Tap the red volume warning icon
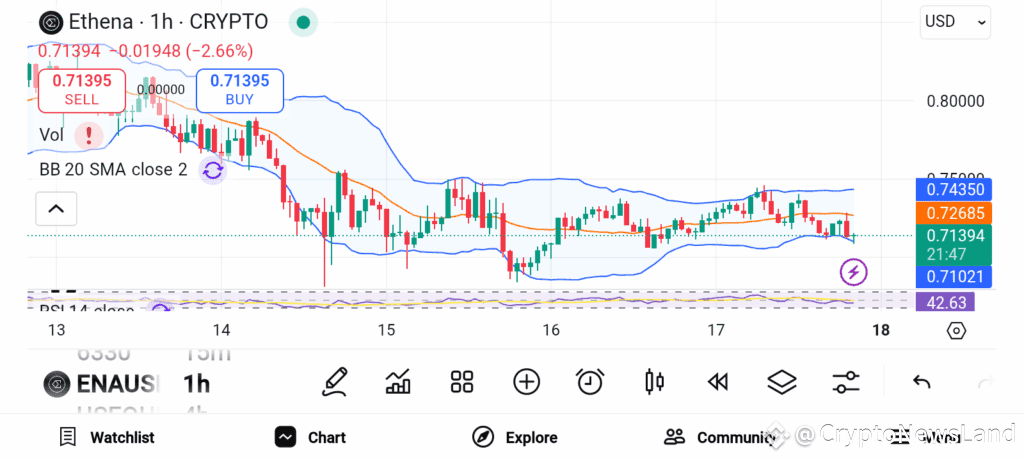The image size is (1024, 461). click(x=88, y=135)
